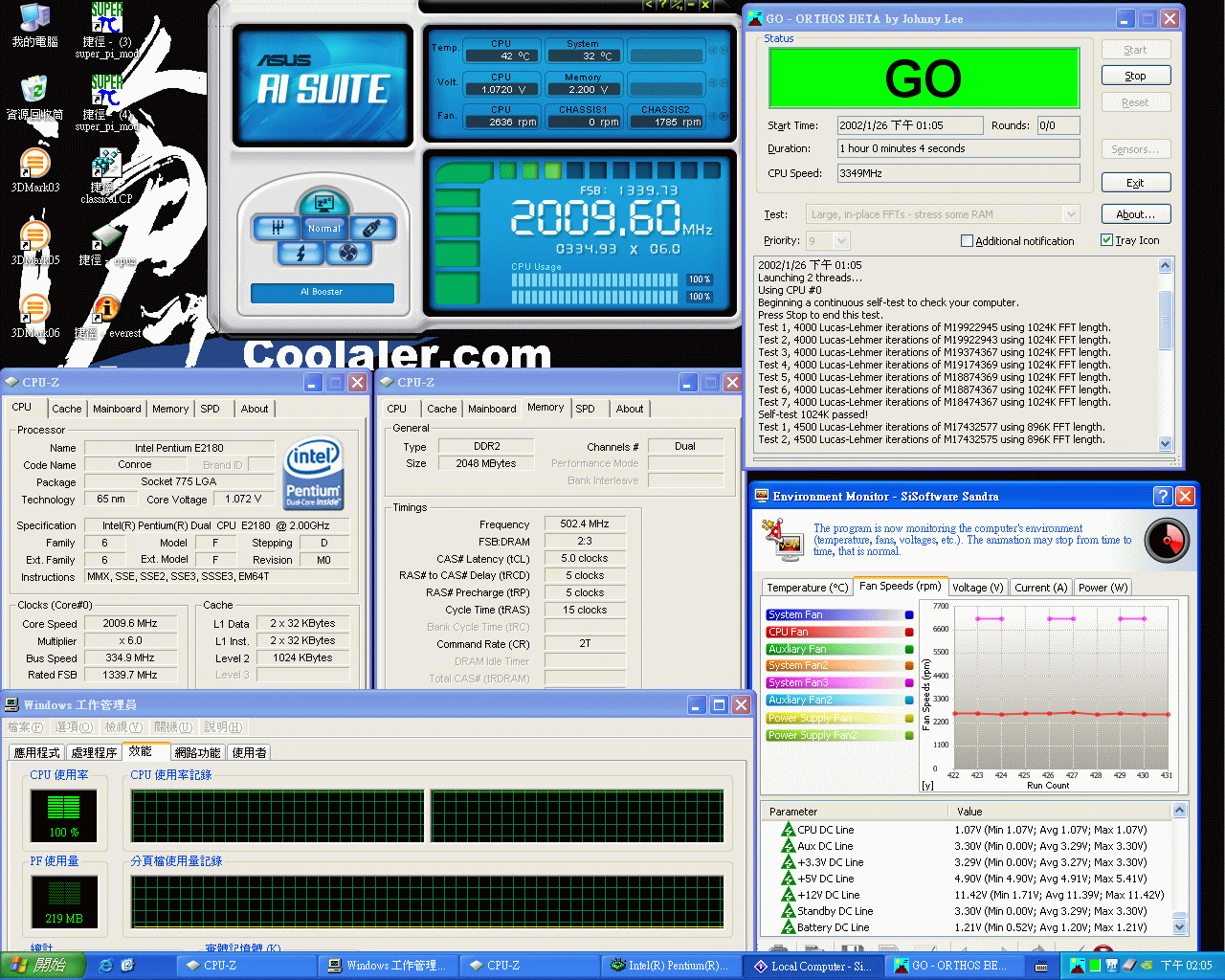Expand next Temp. sensor arrow in AI Suite
This screenshot has height=980, width=1225.
[724, 50]
